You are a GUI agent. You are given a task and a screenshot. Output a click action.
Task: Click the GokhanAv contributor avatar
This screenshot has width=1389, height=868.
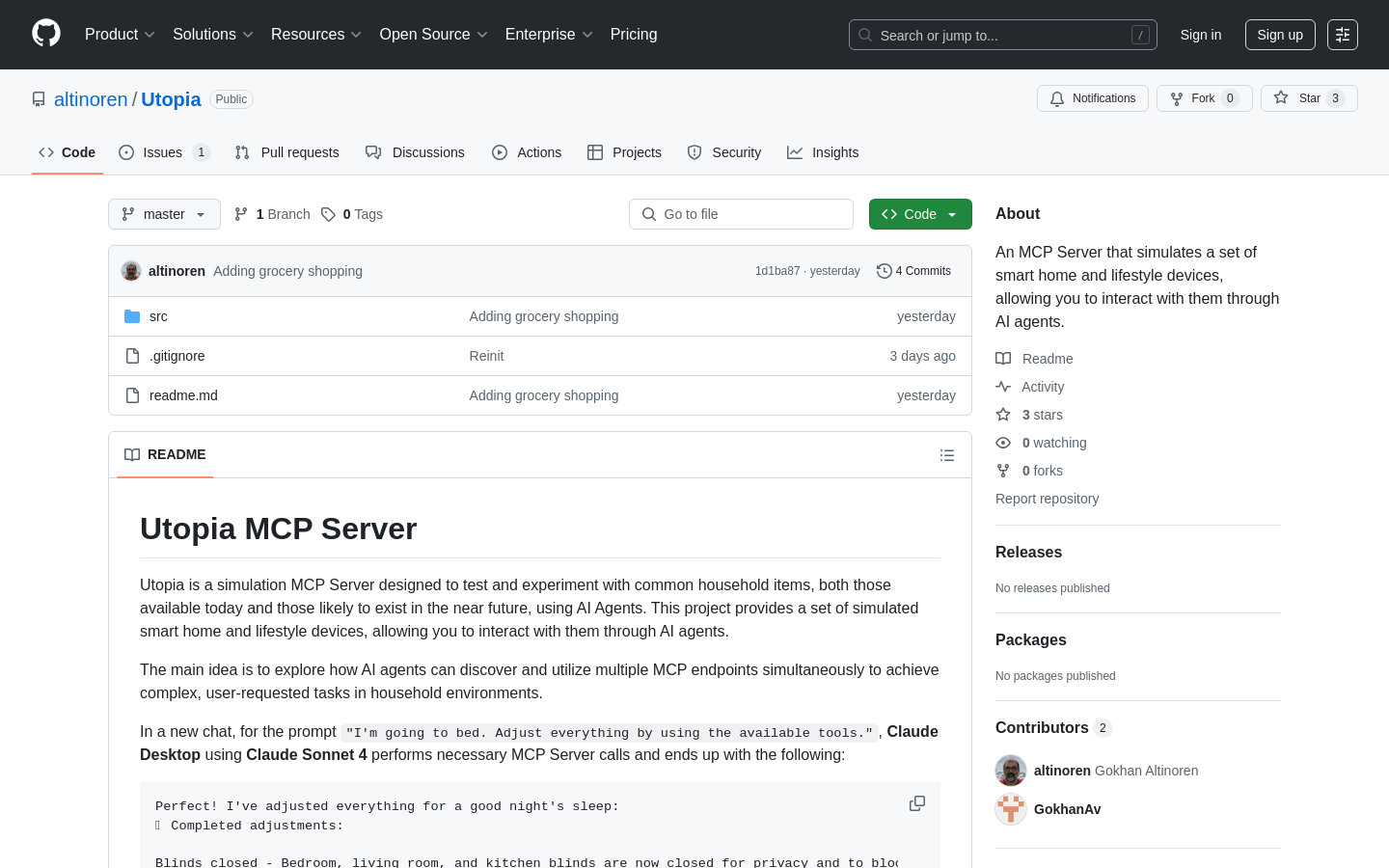pyautogui.click(x=1011, y=809)
